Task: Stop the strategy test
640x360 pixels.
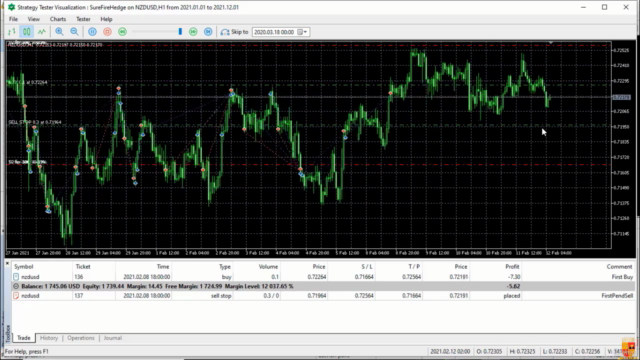Action: (107, 32)
